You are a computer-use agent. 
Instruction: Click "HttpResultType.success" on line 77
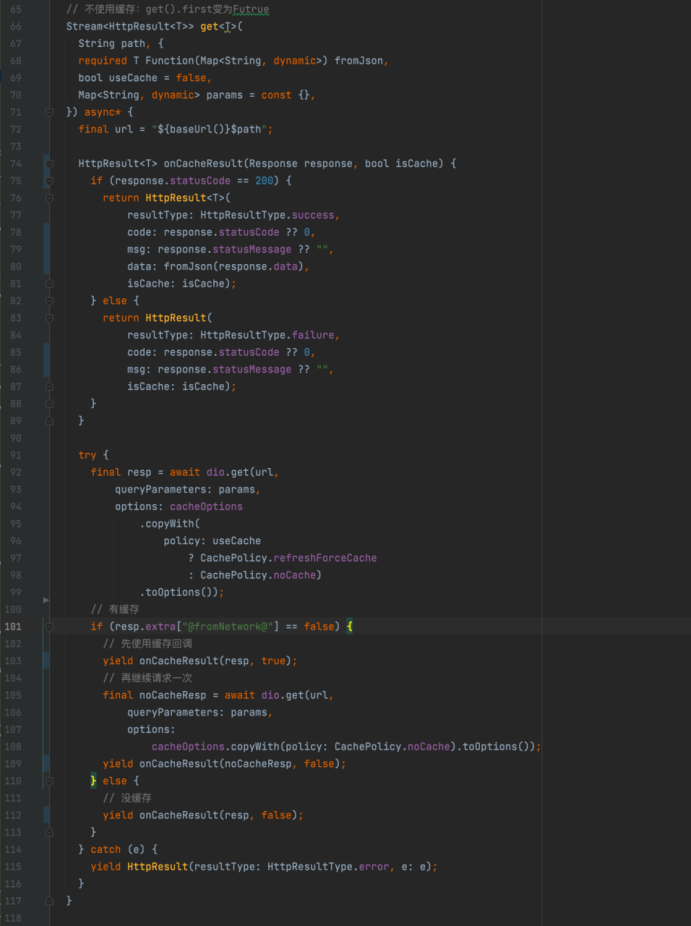267,215
